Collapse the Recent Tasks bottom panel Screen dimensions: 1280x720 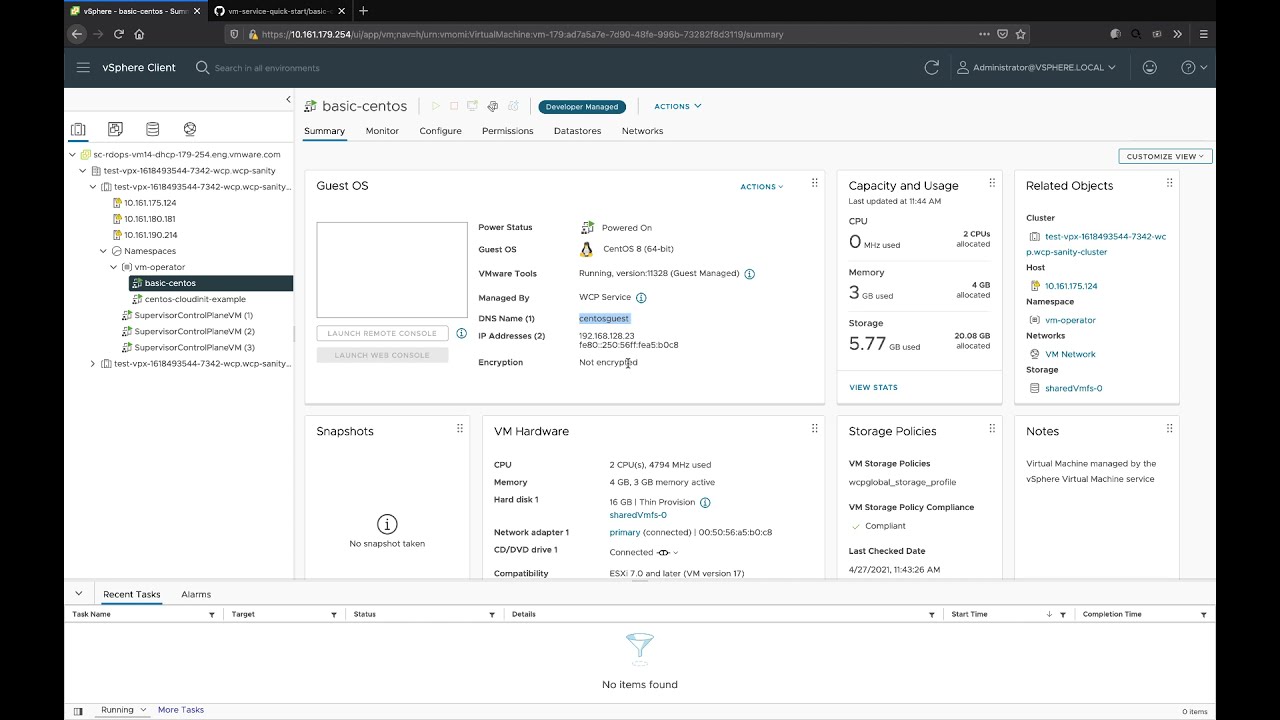(x=78, y=594)
